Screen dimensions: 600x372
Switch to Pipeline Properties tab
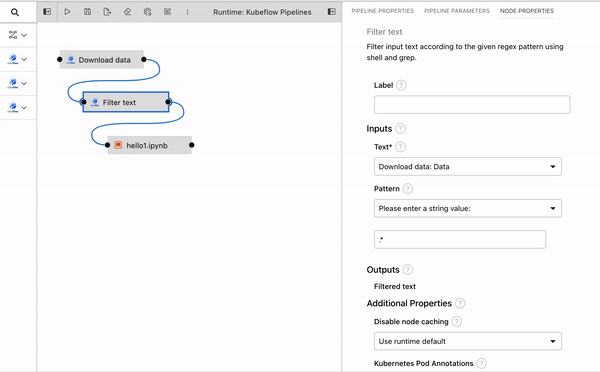coord(382,11)
